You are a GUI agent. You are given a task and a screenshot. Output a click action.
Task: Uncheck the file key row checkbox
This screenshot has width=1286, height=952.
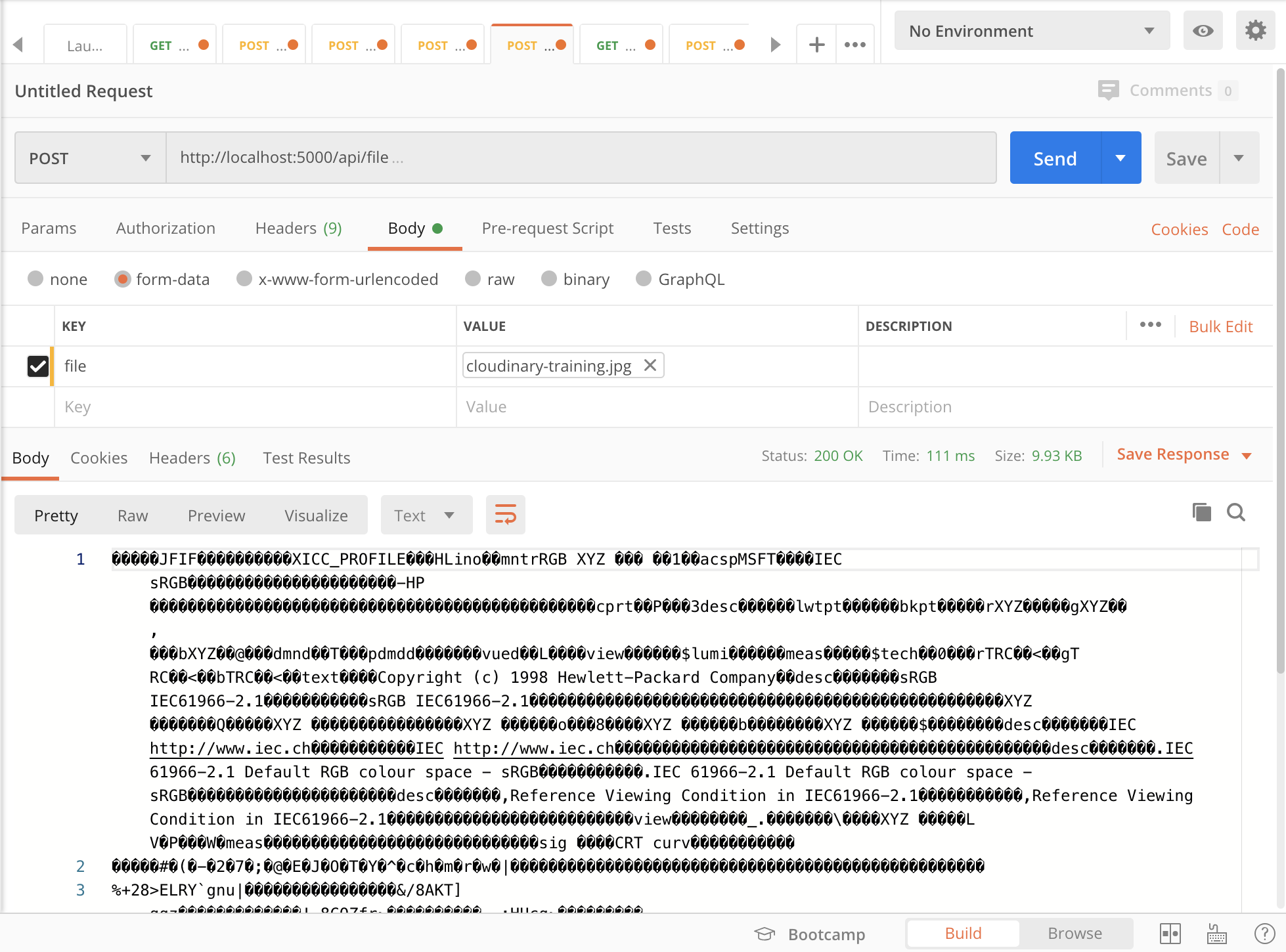[38, 366]
